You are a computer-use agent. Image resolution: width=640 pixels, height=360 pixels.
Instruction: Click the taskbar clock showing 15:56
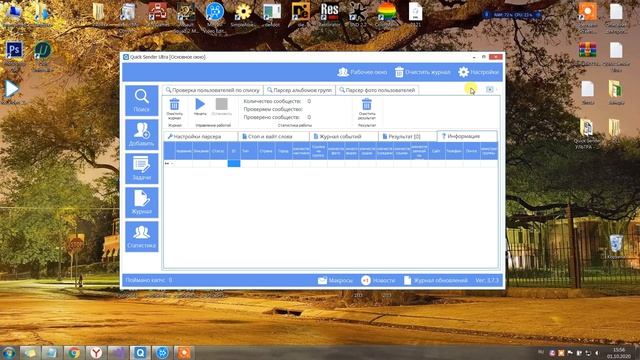pyautogui.click(x=619, y=353)
